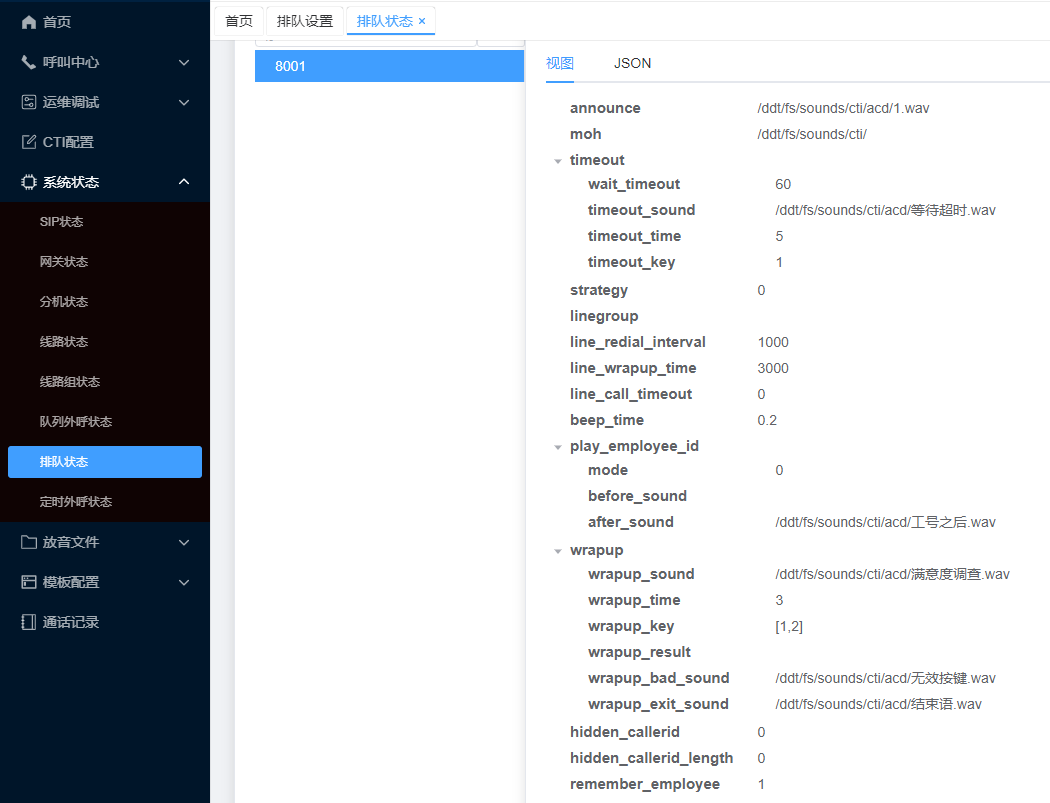Switch to the JSON view tab
This screenshot has height=803, width=1050.
point(632,63)
